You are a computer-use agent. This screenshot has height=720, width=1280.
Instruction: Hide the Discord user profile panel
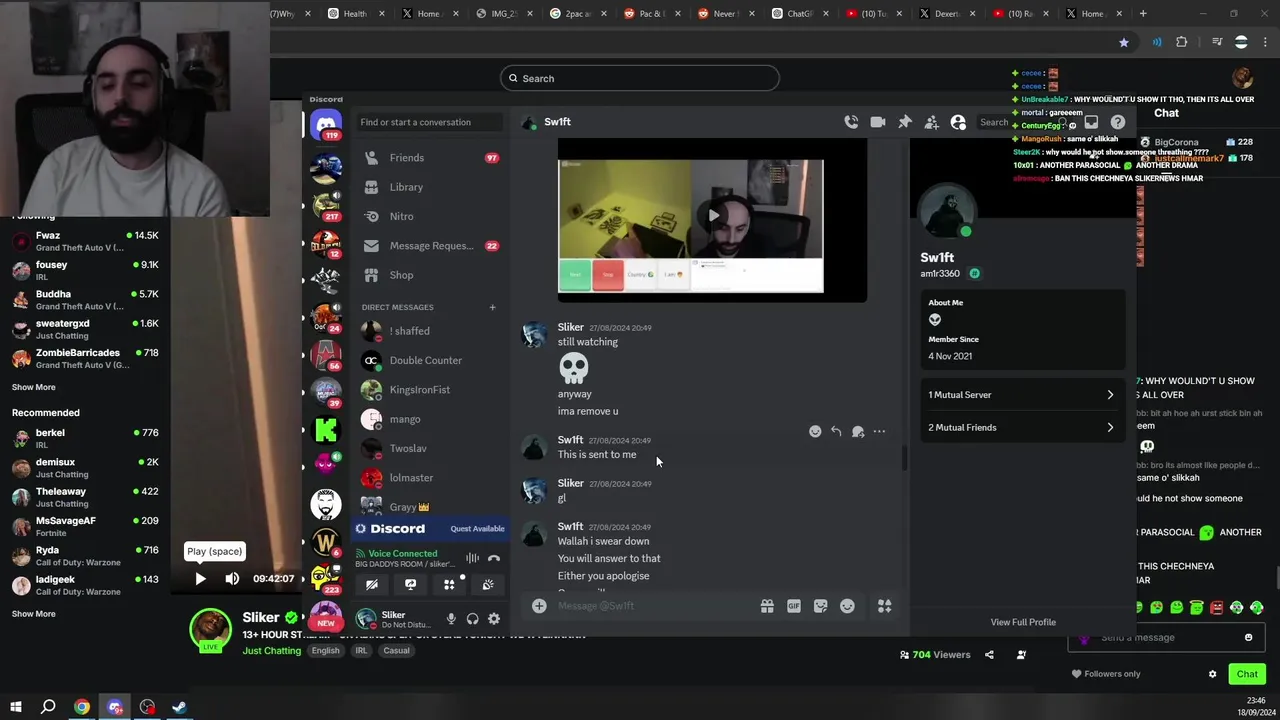pos(958,122)
